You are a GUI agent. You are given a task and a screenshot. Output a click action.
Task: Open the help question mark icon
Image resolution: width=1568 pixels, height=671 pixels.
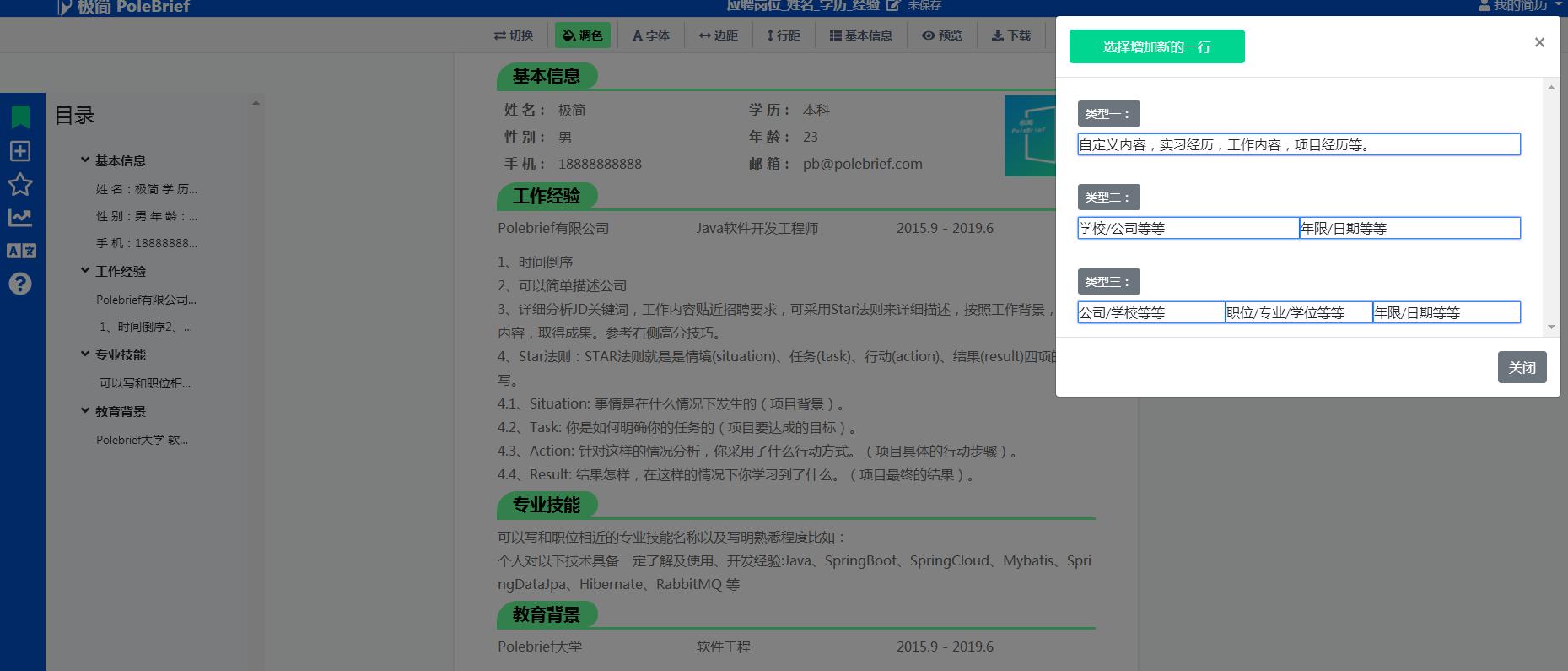pyautogui.click(x=20, y=284)
